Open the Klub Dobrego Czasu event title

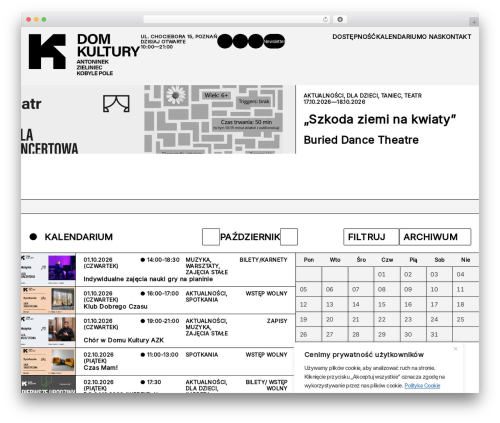coord(115,306)
